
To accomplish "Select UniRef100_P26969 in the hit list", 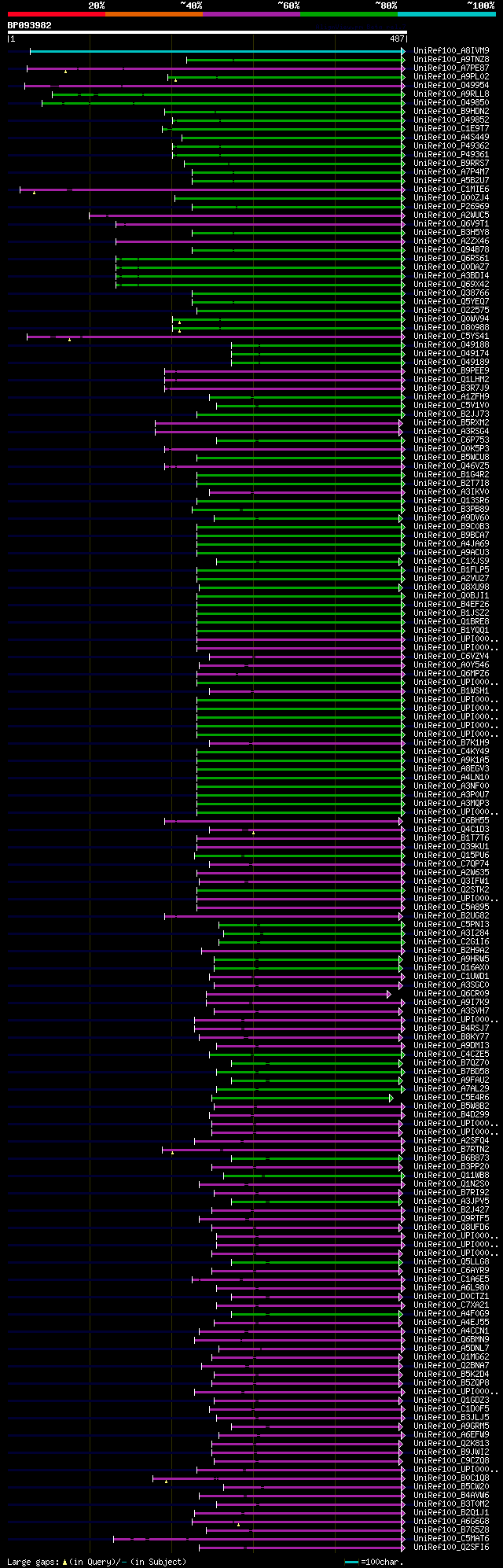I will pos(451,207).
